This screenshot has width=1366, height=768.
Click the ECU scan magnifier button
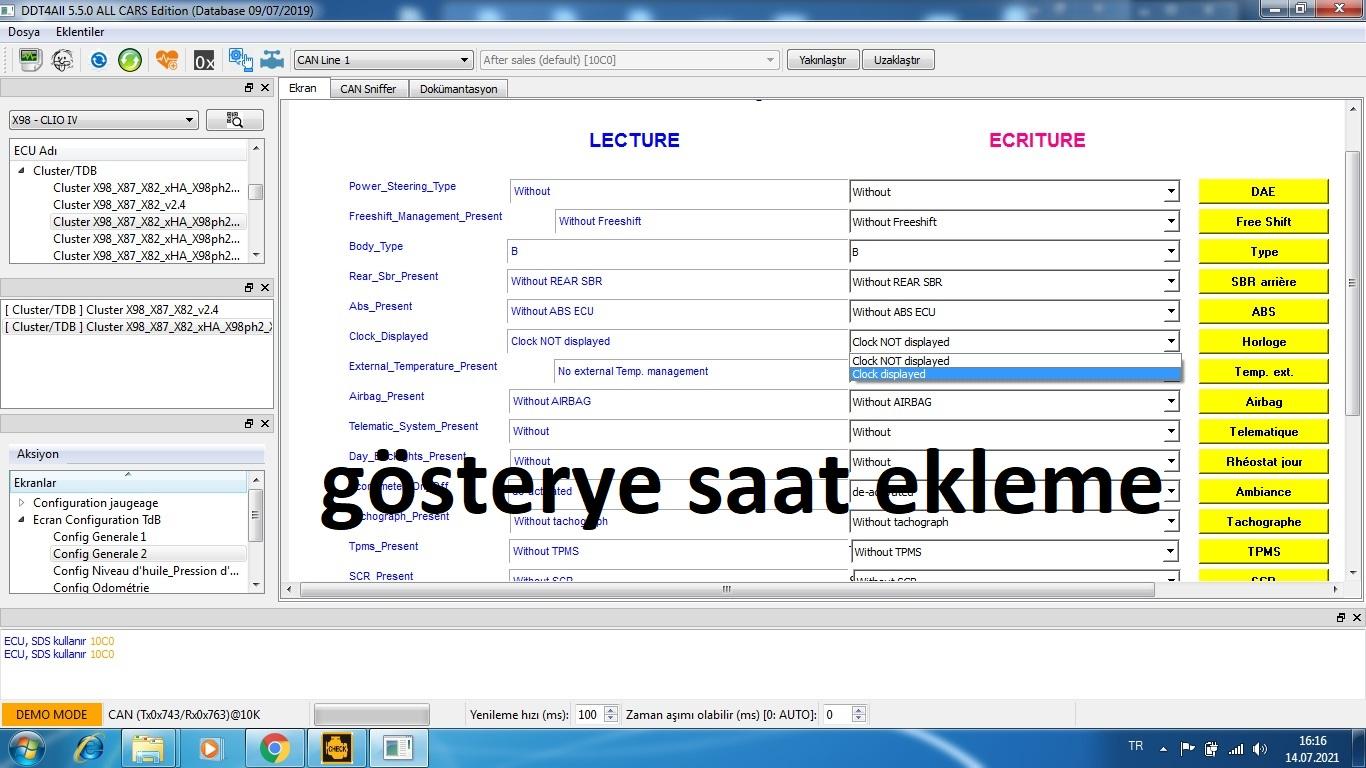pyautogui.click(x=234, y=120)
